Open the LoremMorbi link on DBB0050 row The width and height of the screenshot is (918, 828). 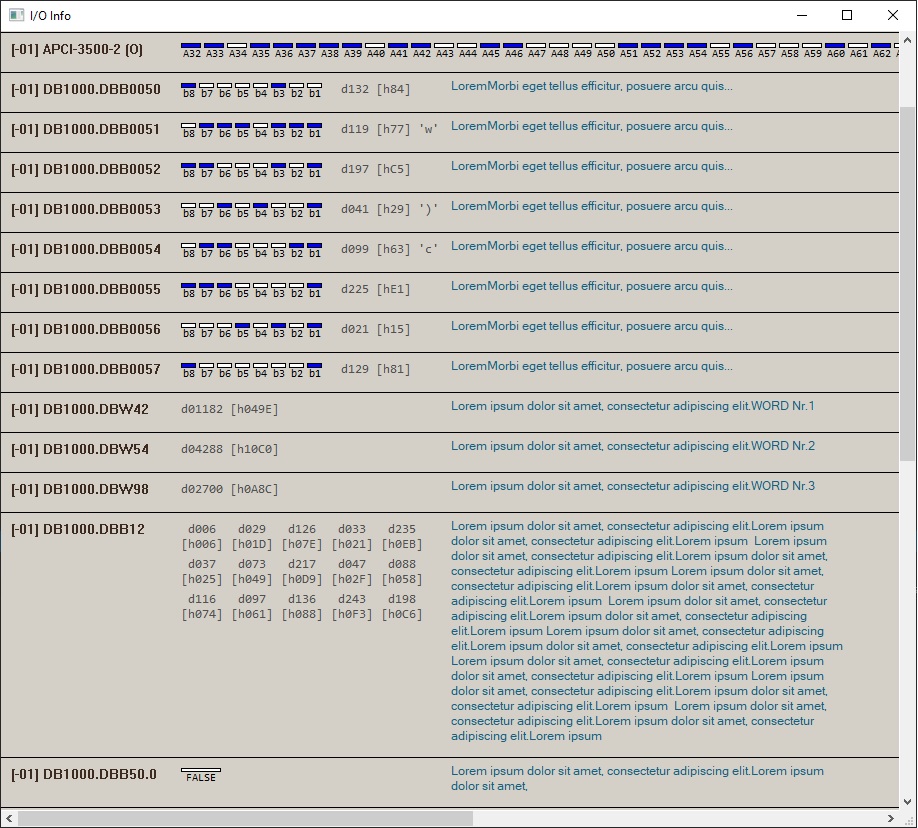pyautogui.click(x=590, y=86)
